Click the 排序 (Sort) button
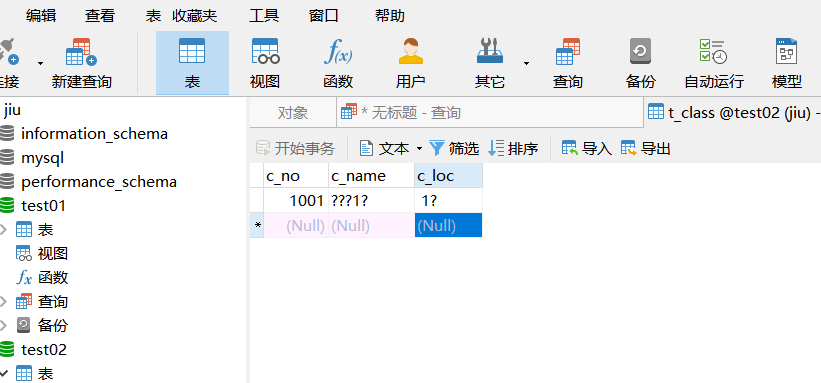The width and height of the screenshot is (821, 383). click(x=513, y=149)
